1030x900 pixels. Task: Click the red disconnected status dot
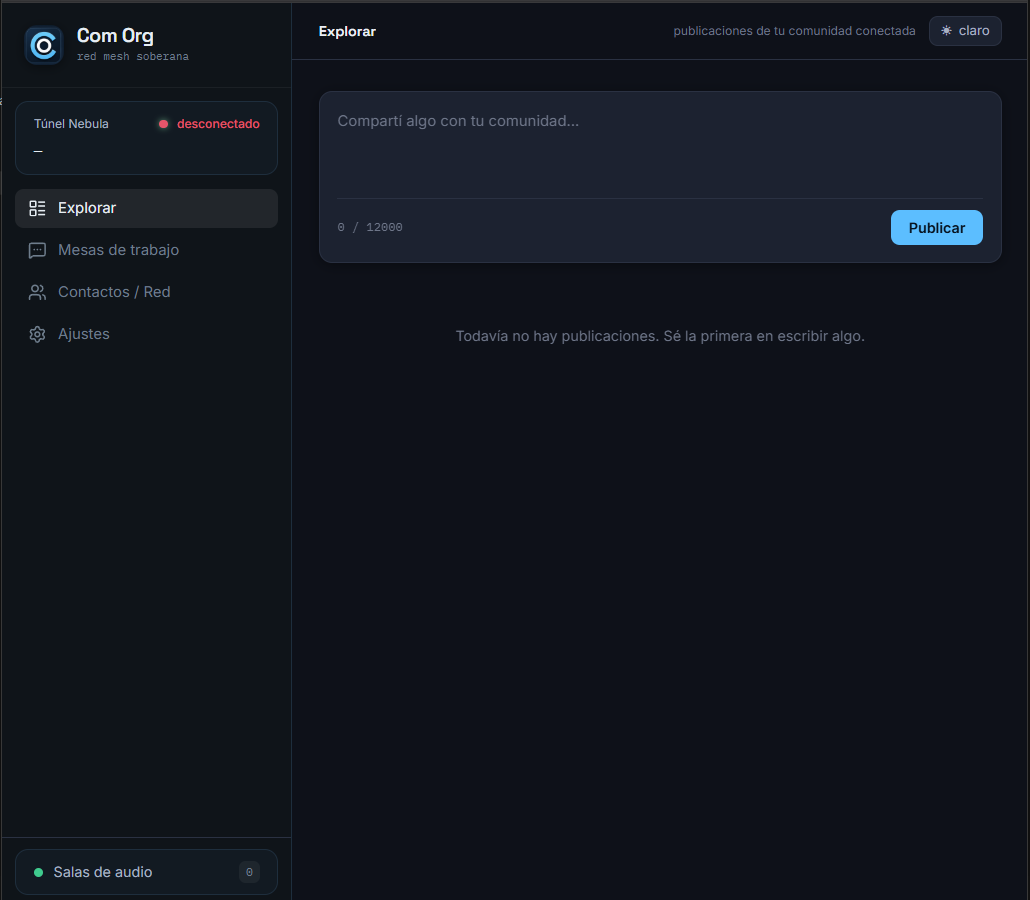[x=164, y=124]
